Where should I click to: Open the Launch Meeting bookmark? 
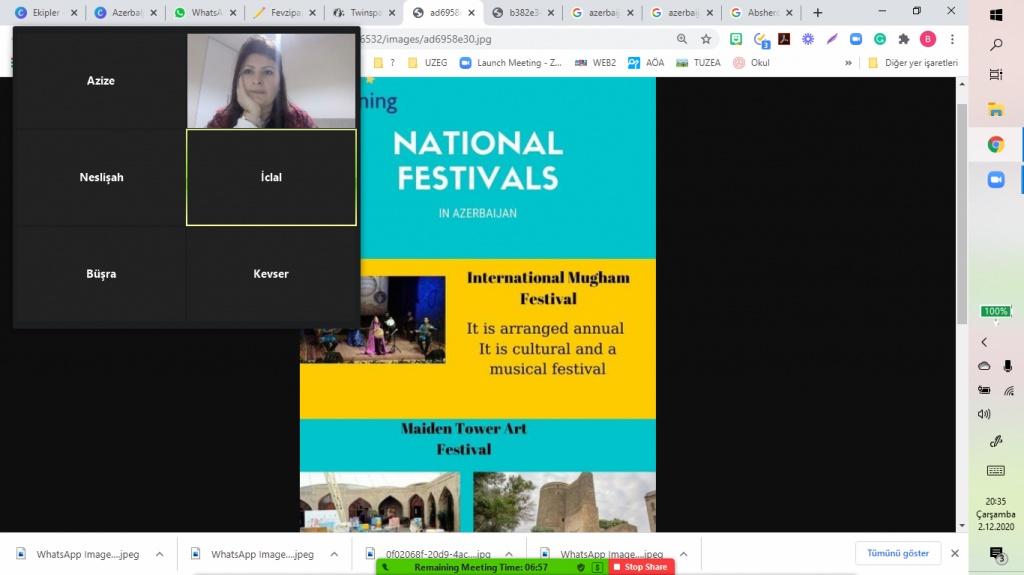click(x=510, y=62)
